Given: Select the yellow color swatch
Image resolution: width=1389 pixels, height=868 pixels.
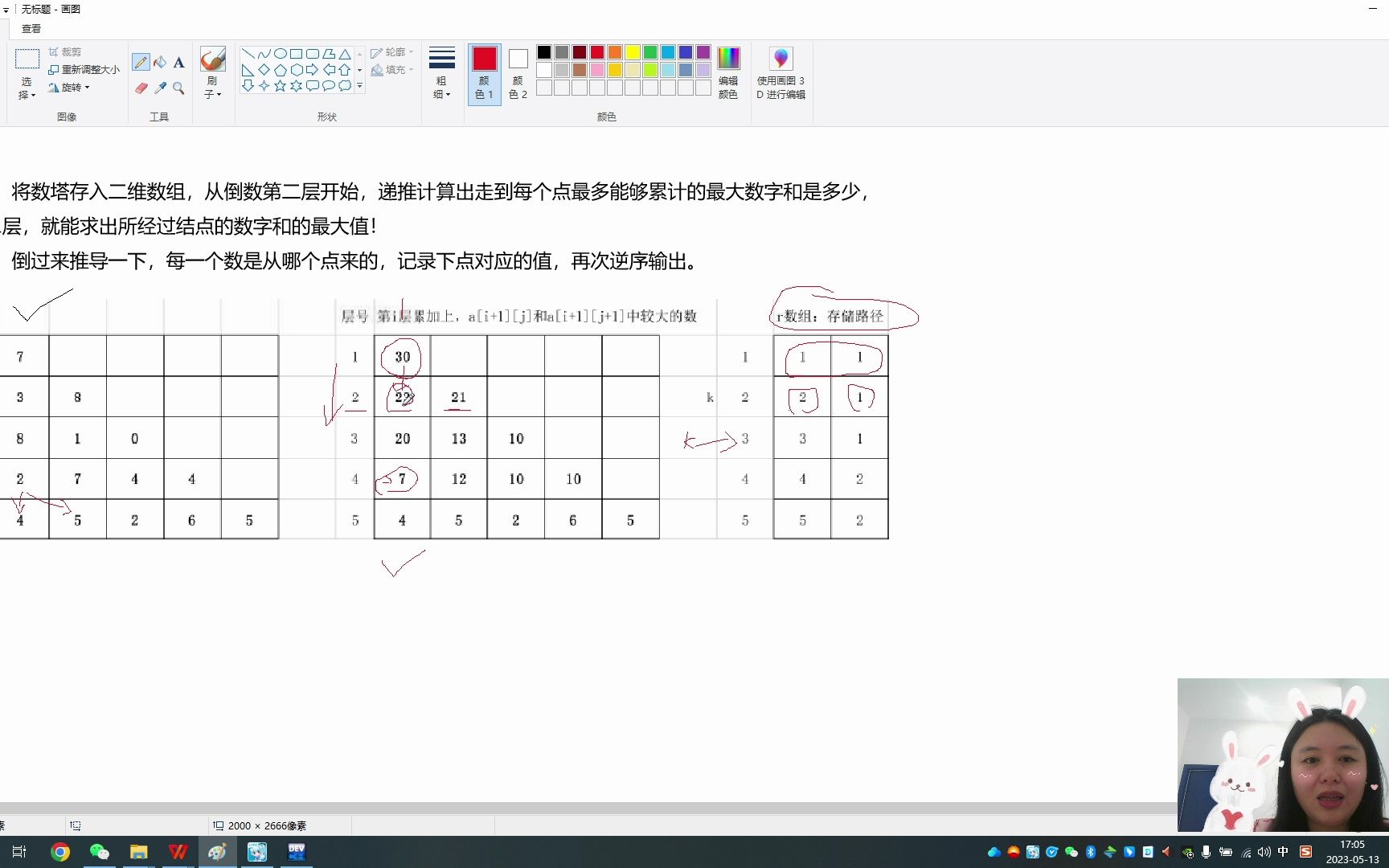Looking at the screenshot, I should (x=632, y=51).
